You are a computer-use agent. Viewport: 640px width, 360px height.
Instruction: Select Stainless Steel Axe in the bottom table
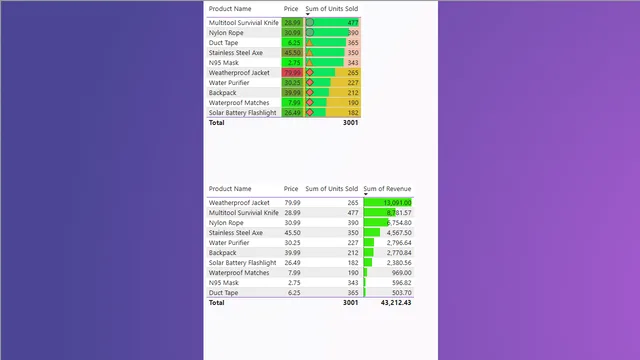click(x=236, y=233)
